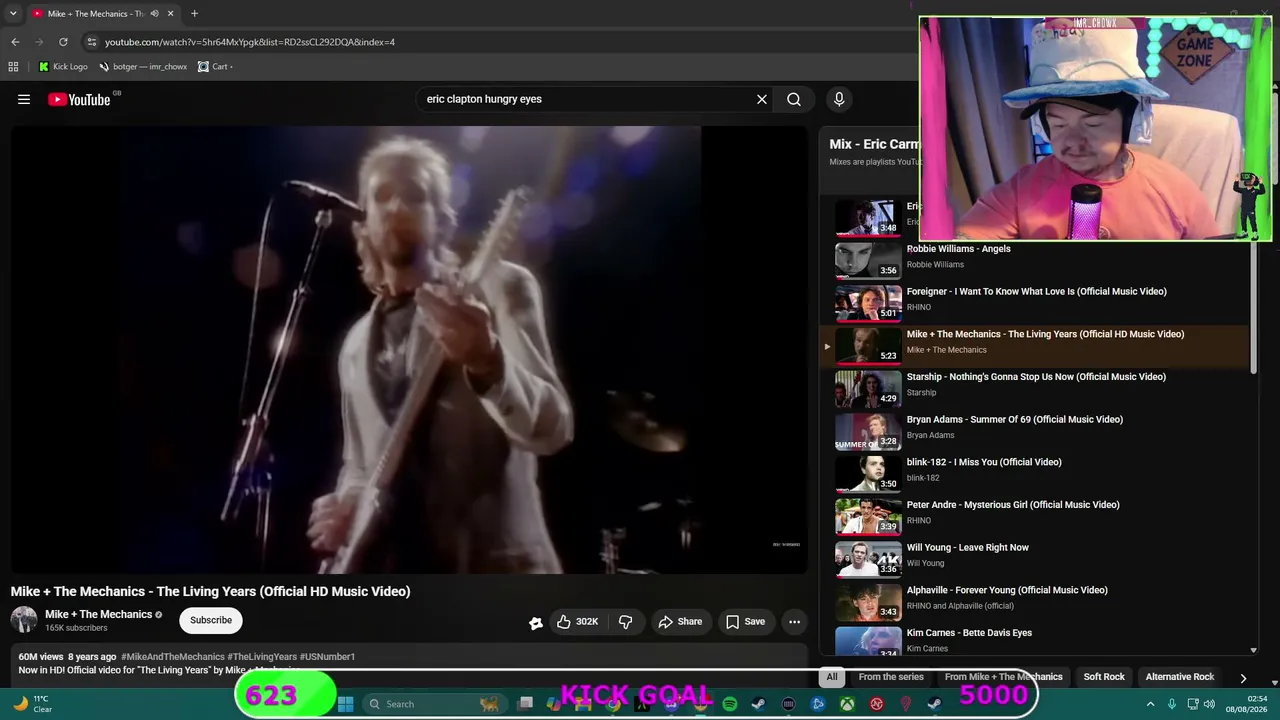Select the From the series chip

[891, 677]
